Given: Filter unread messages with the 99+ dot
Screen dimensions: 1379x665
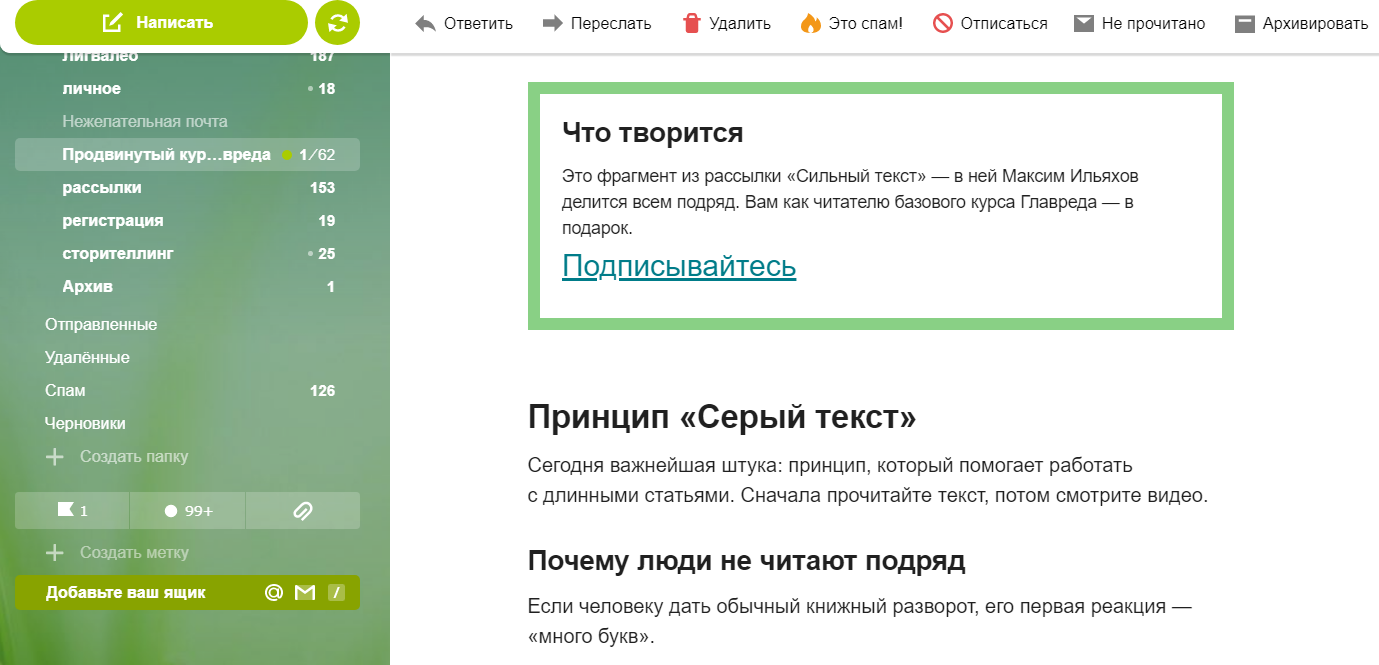Looking at the screenshot, I should click(187, 511).
